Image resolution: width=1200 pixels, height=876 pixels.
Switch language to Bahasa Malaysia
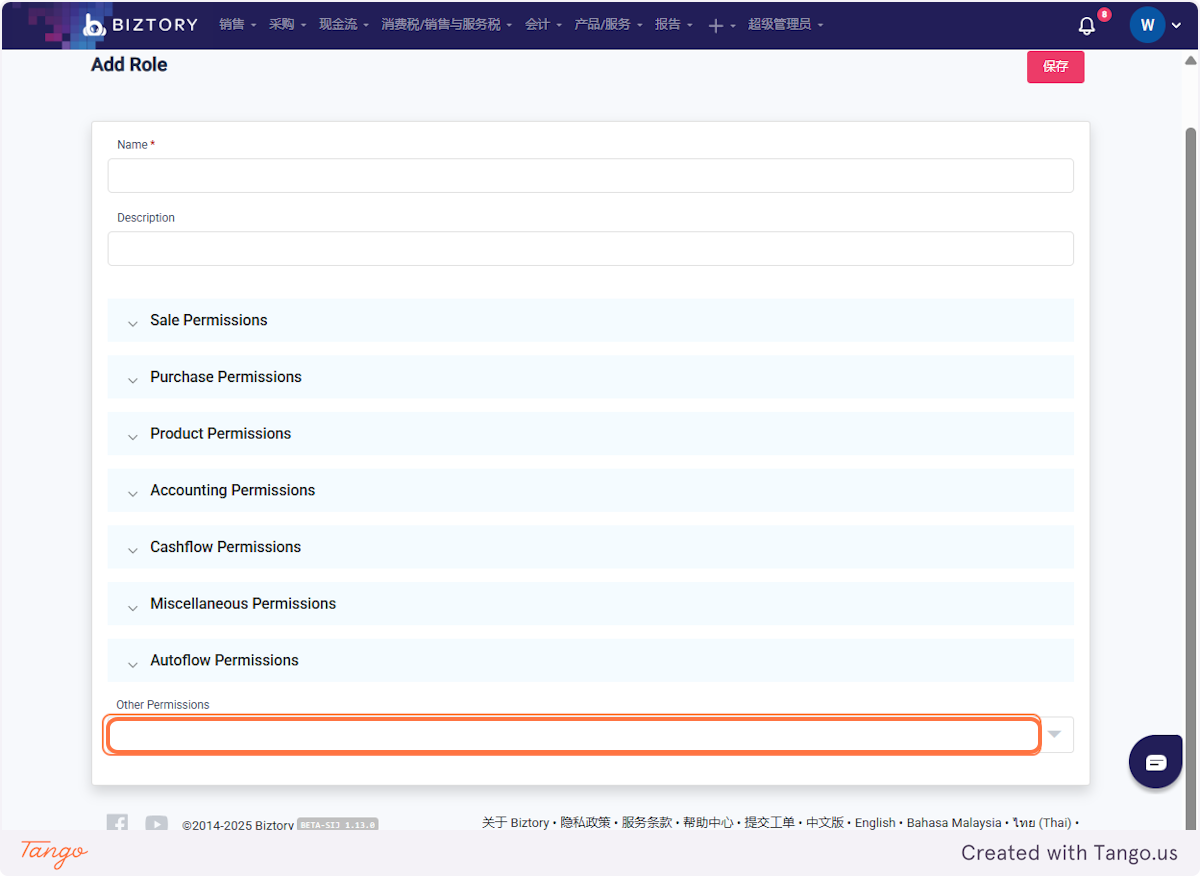click(954, 823)
